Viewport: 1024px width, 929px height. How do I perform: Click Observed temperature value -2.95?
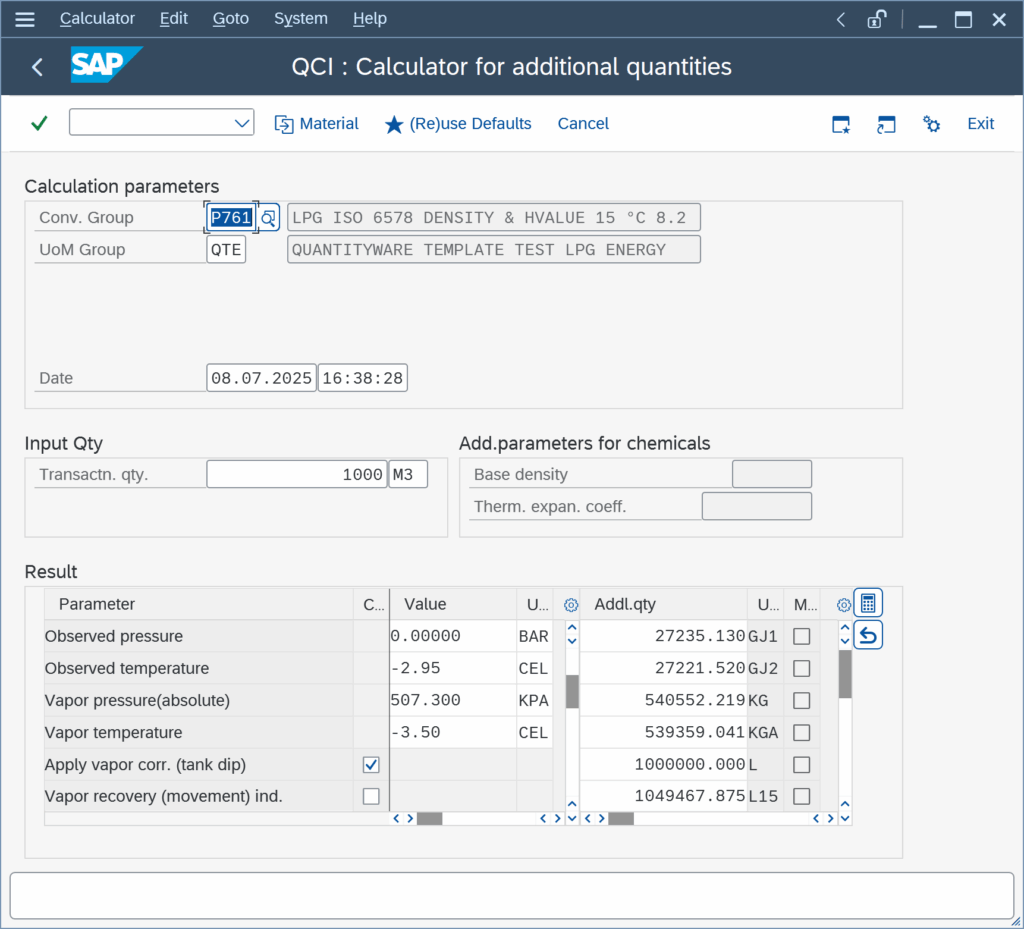click(453, 669)
